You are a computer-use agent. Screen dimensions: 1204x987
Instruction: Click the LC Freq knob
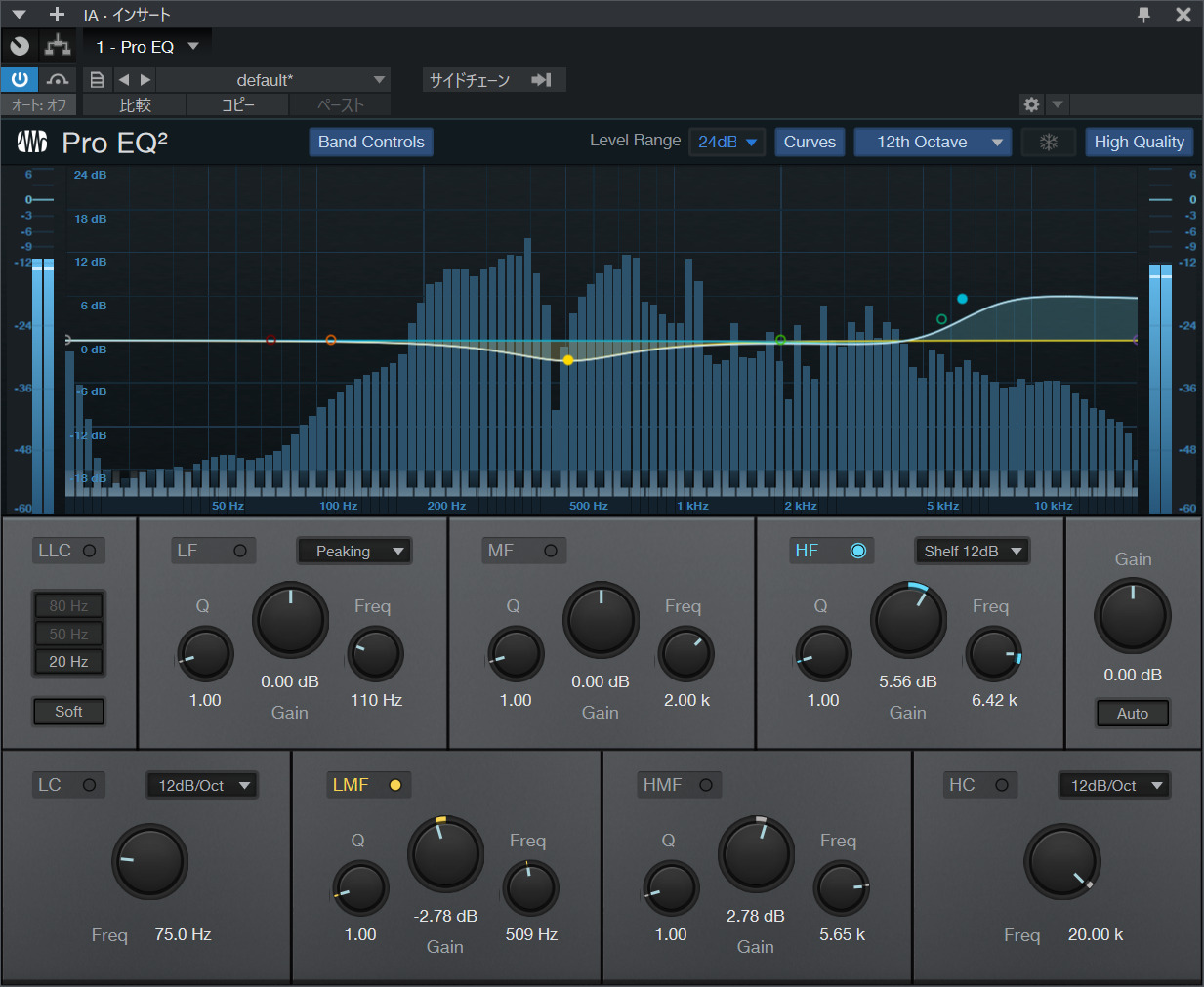[x=149, y=862]
